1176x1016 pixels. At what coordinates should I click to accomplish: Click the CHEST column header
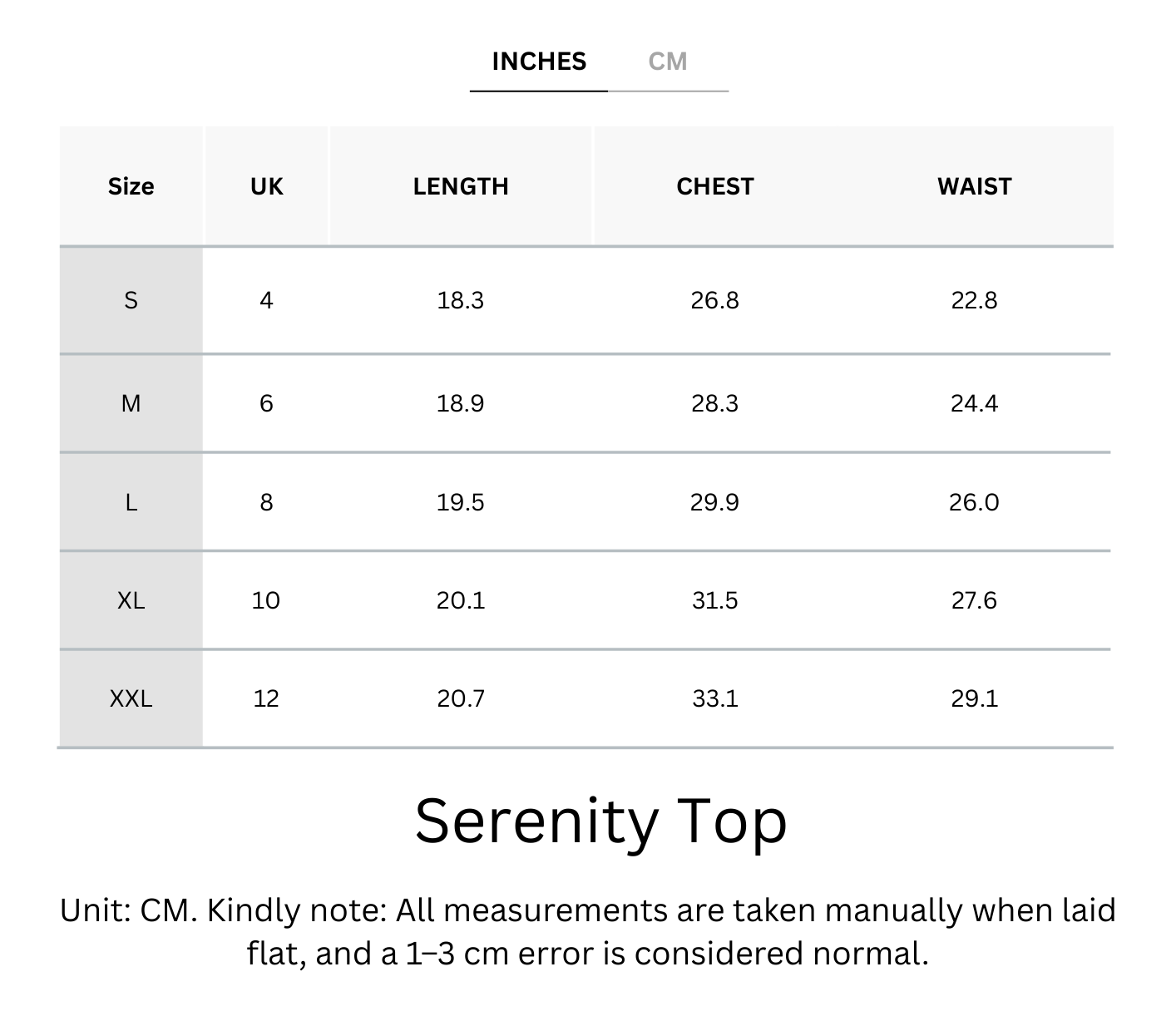point(714,186)
